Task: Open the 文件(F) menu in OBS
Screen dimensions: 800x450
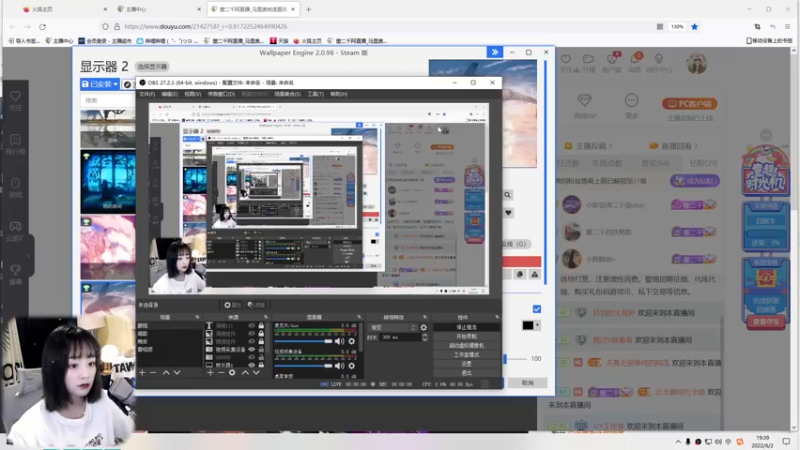Action: 147,94
